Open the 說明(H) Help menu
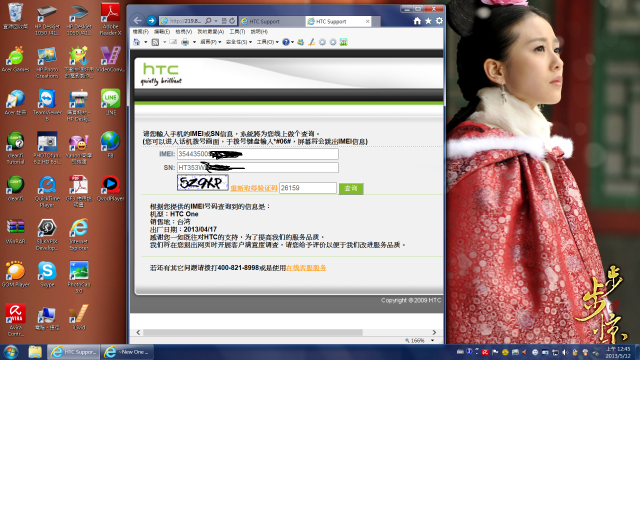 coord(259,31)
